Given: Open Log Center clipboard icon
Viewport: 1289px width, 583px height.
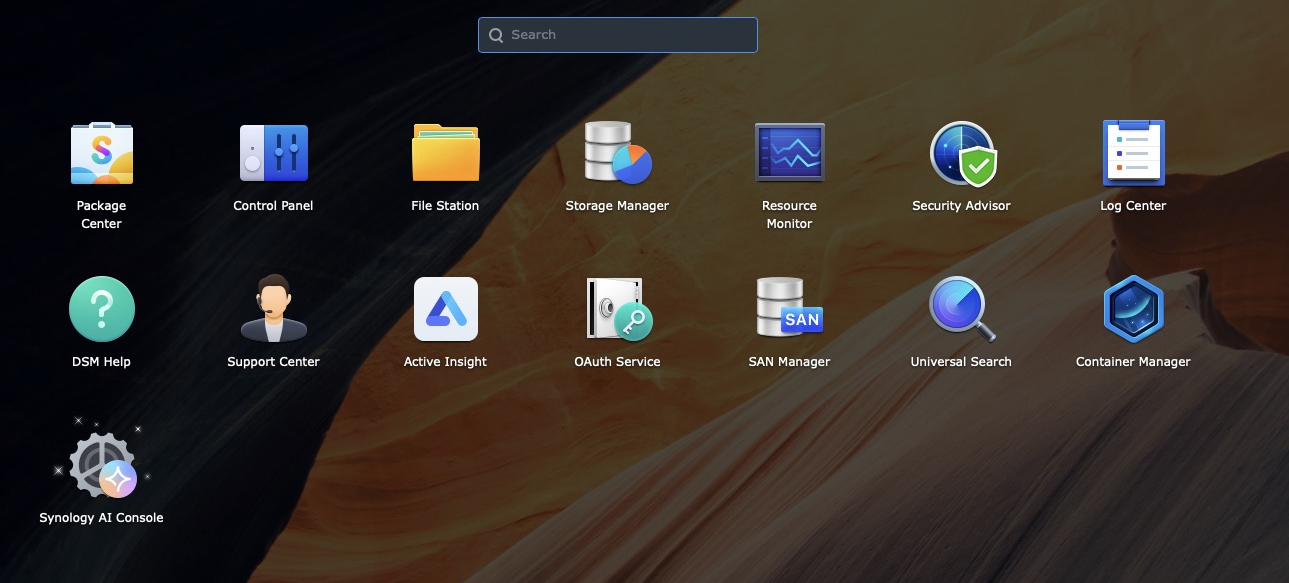Looking at the screenshot, I should click(1133, 153).
